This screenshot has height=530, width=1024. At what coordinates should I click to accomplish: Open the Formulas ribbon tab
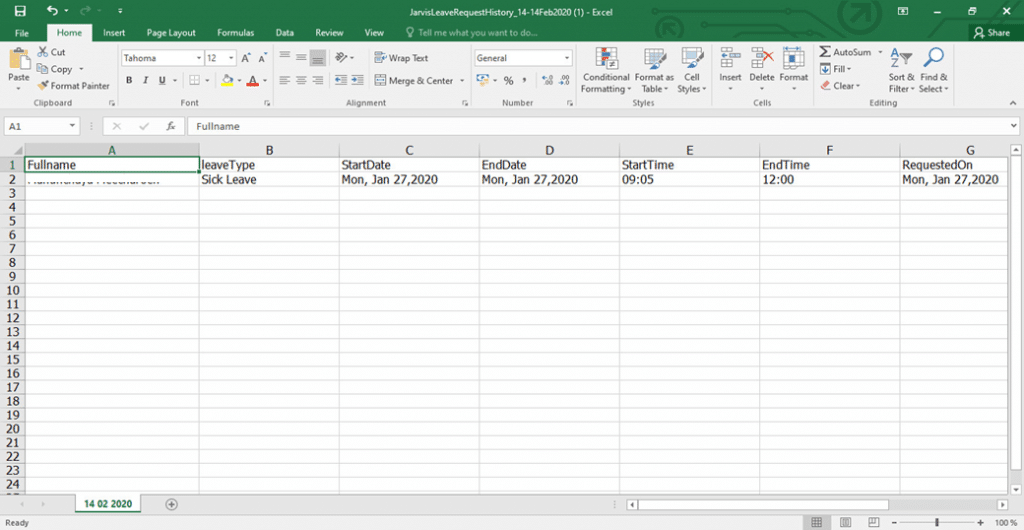coord(235,33)
